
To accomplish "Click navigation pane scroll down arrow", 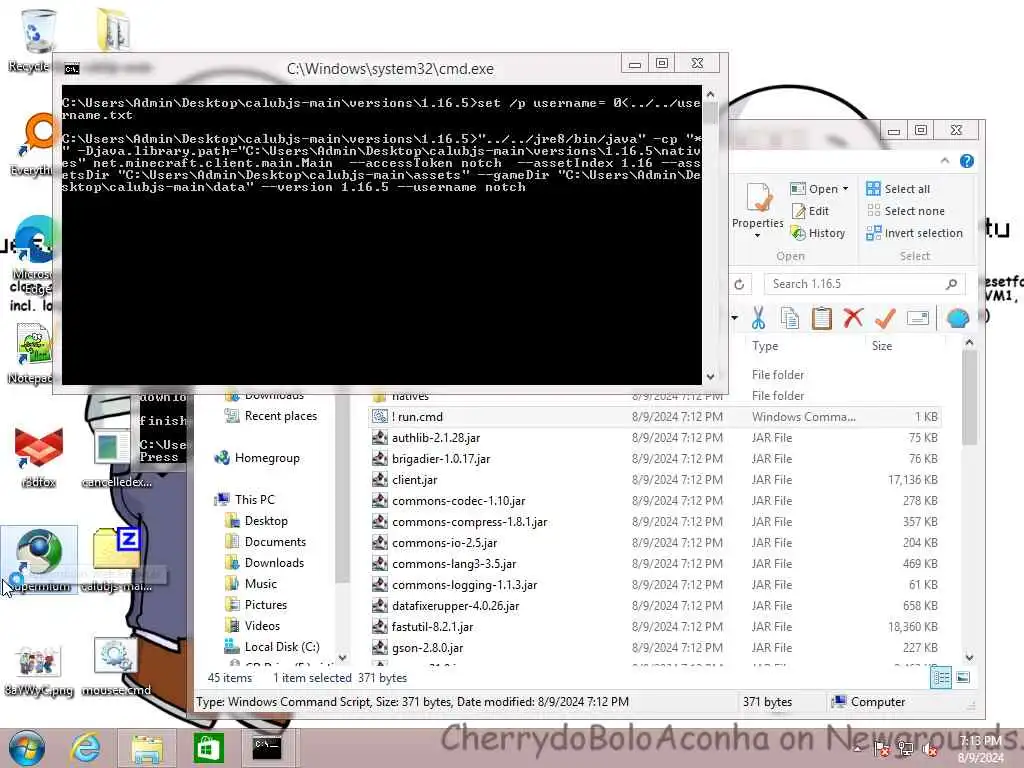I will coord(342,657).
